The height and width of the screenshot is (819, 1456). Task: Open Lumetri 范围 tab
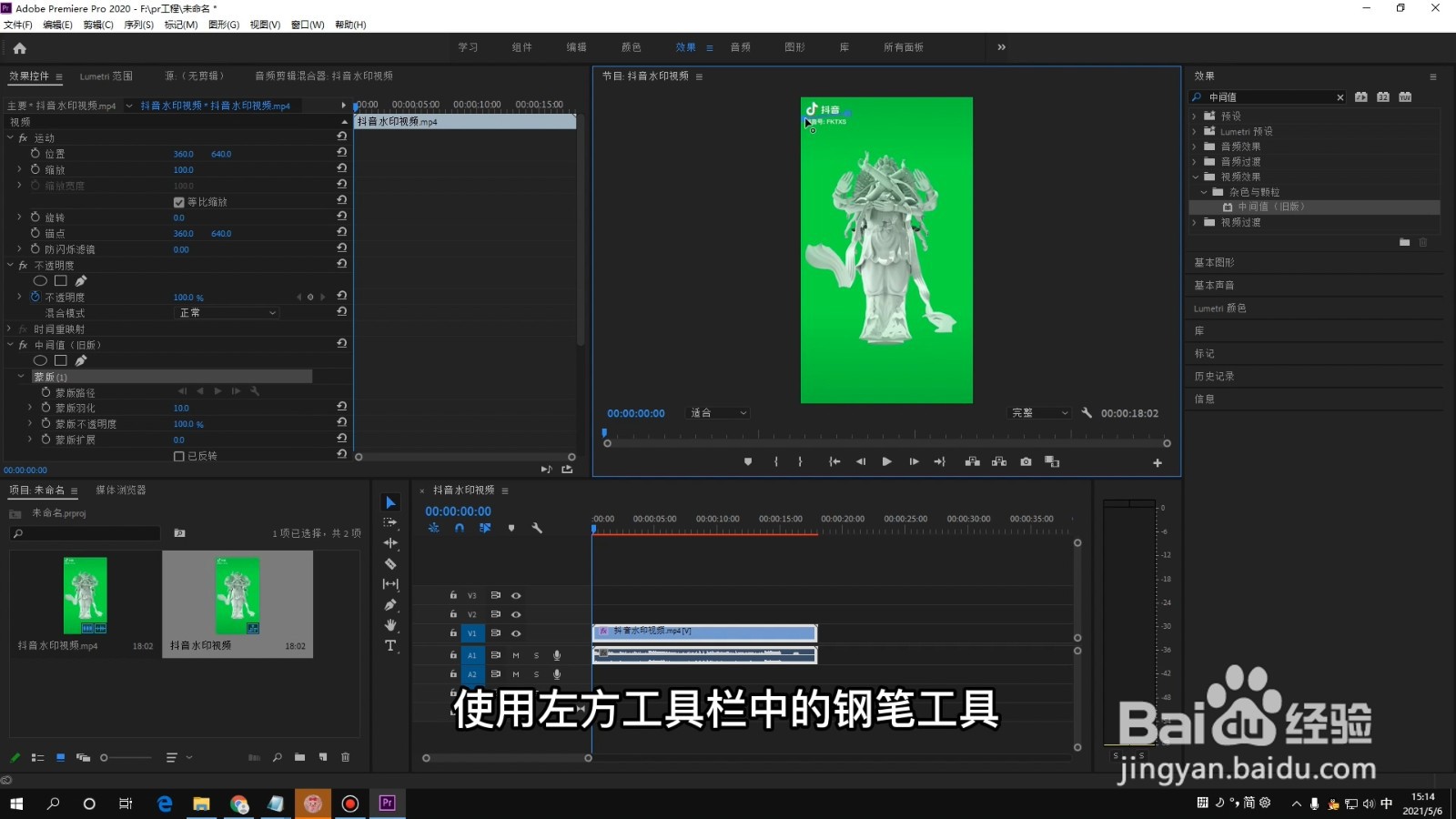click(x=106, y=76)
